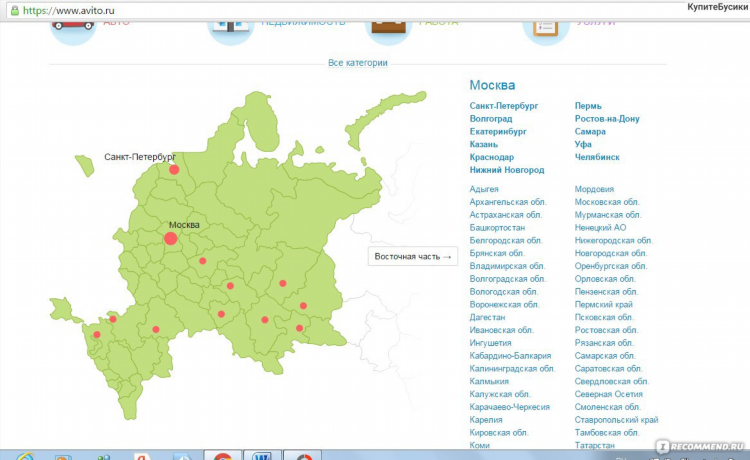
Task: Click the Башкортостан region link
Action: pyautogui.click(x=497, y=228)
